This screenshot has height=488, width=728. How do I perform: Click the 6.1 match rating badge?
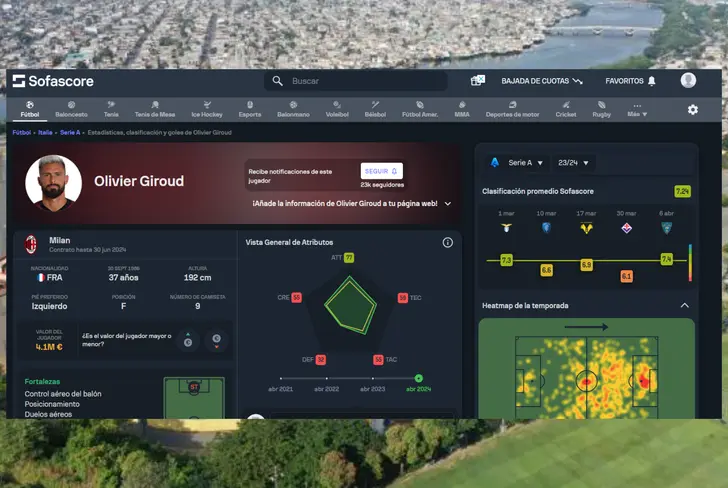(x=626, y=276)
